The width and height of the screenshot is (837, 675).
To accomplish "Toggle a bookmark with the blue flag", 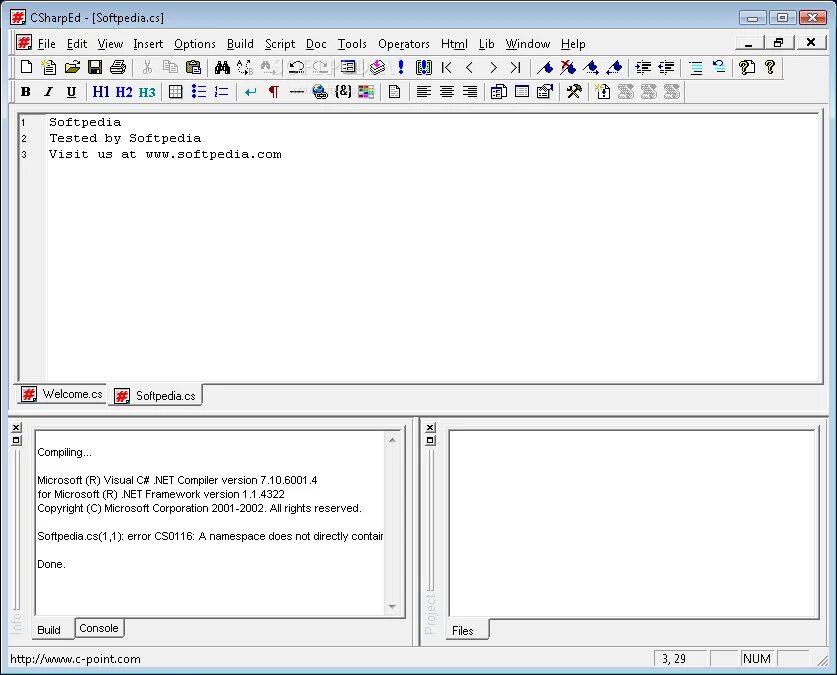I will pyautogui.click(x=545, y=67).
